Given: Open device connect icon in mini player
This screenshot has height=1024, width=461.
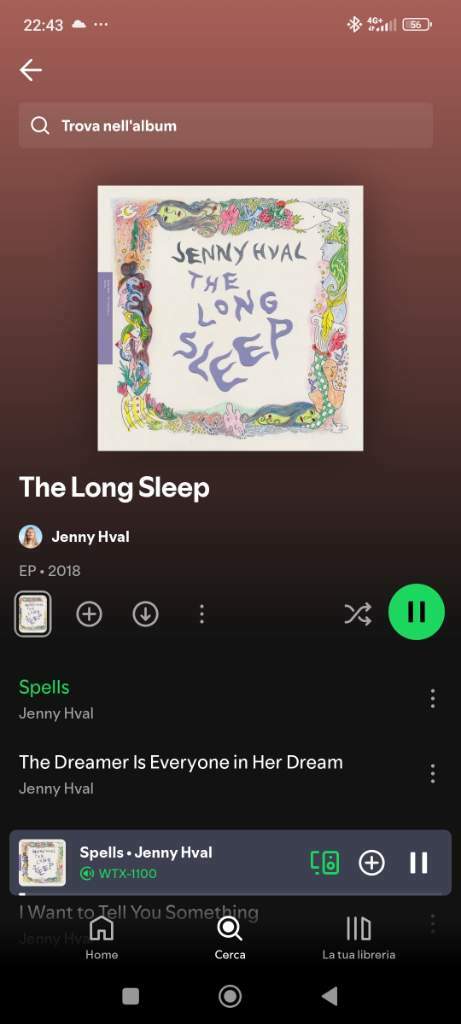Looking at the screenshot, I should tap(325, 863).
